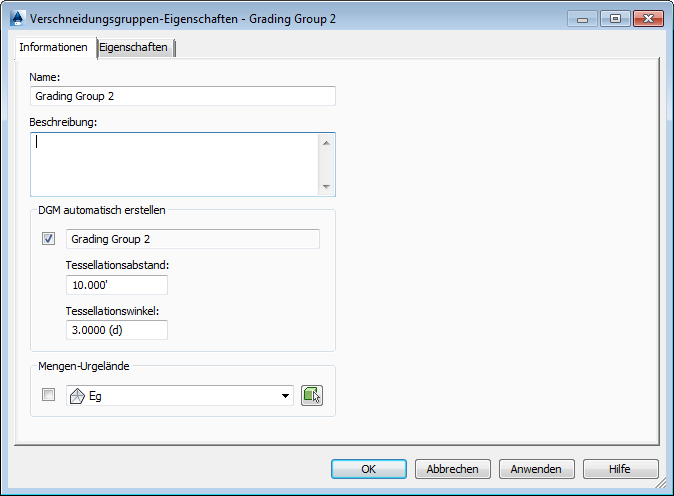Click the AutoCAD app icon in title bar
Screen dimensions: 674x496
(16, 19)
